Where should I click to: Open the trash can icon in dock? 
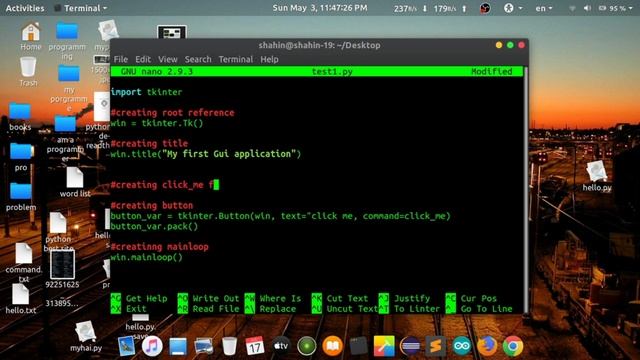[229, 346]
